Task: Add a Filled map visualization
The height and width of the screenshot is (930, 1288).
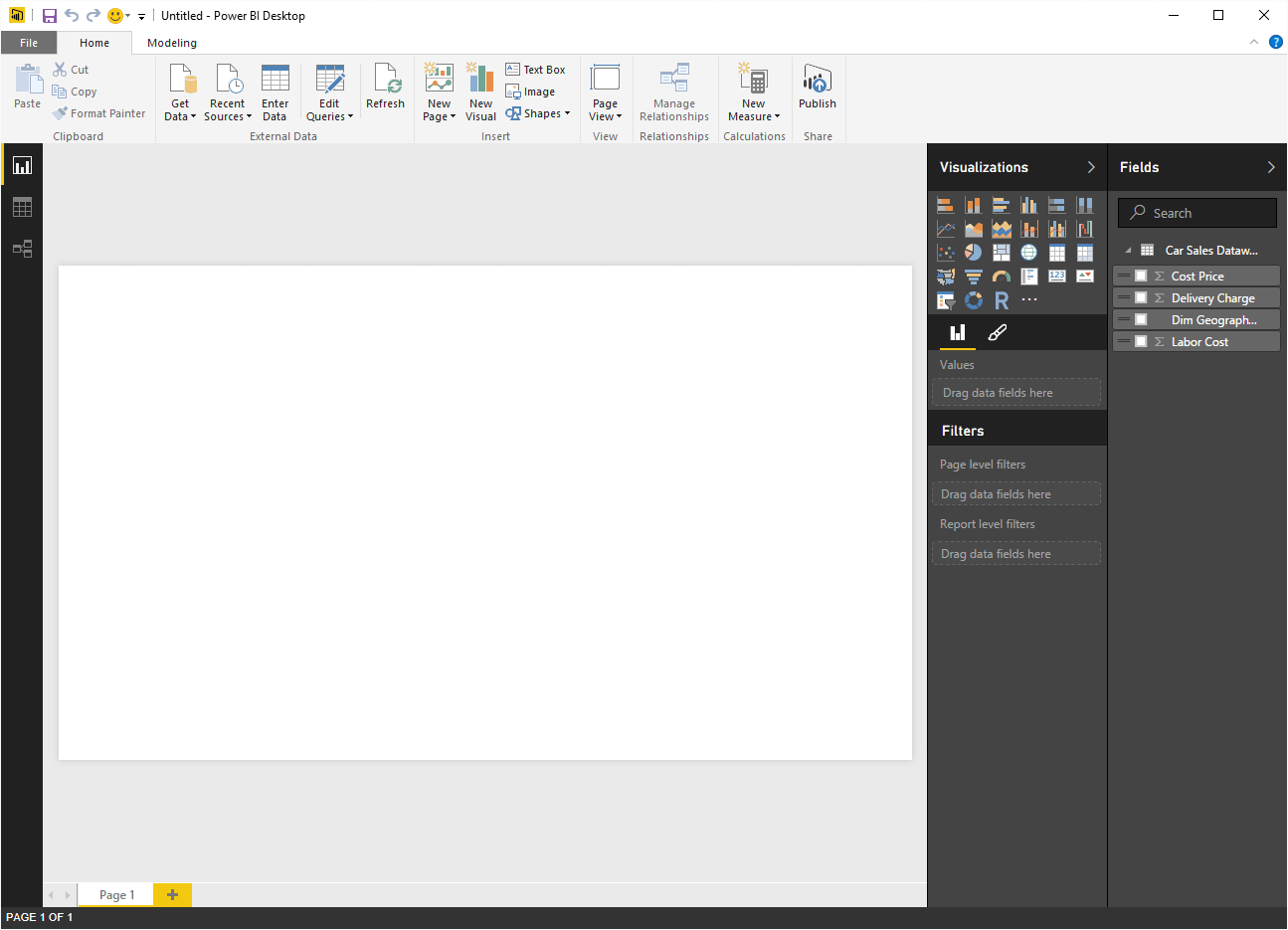Action: click(946, 277)
